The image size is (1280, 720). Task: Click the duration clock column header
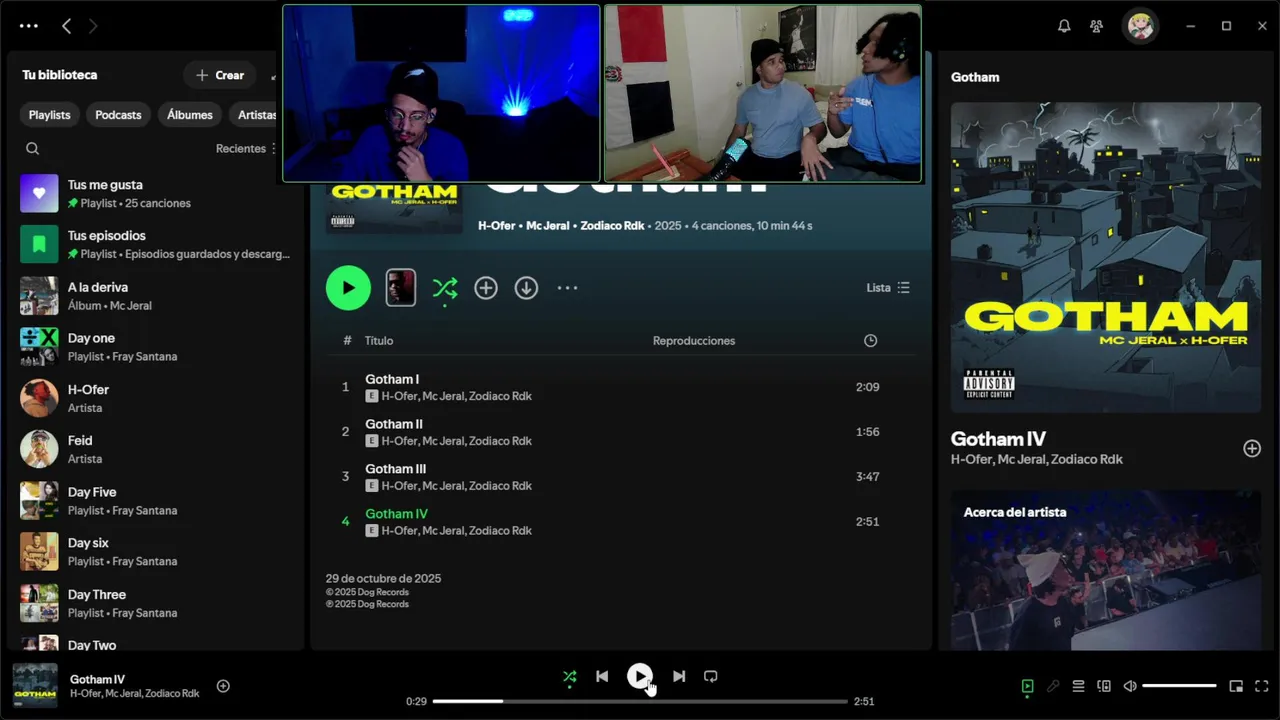click(x=870, y=341)
